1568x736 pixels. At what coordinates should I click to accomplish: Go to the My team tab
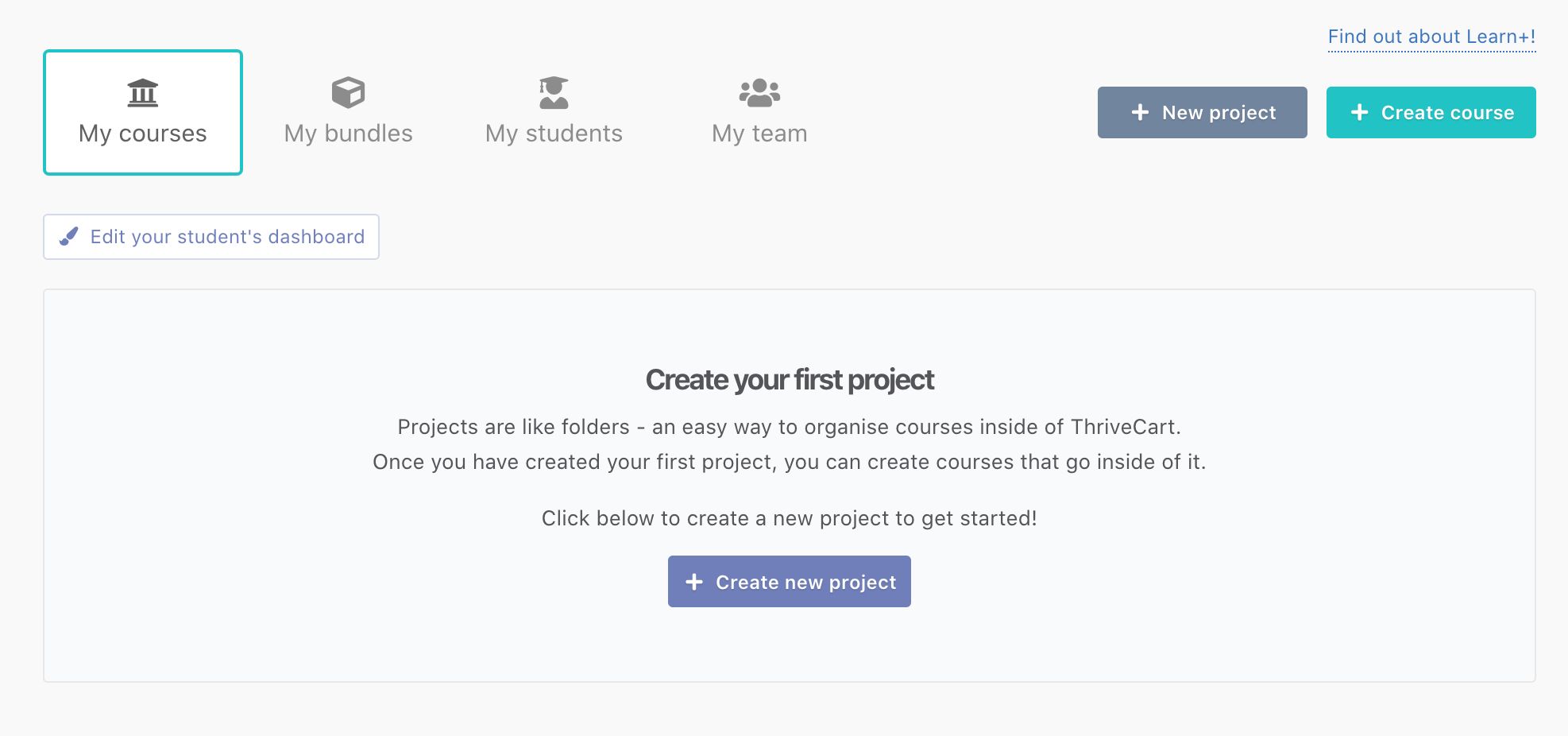759,134
